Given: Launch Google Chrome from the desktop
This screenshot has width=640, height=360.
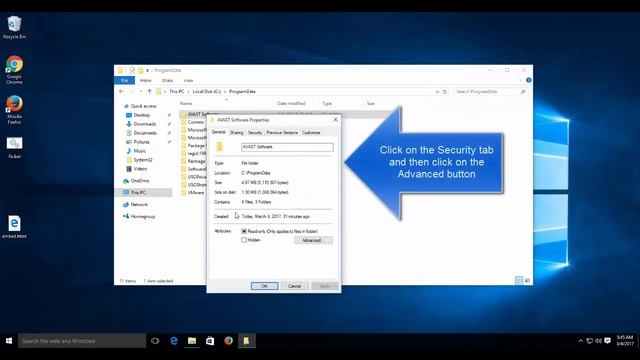Looking at the screenshot, I should pos(14,70).
